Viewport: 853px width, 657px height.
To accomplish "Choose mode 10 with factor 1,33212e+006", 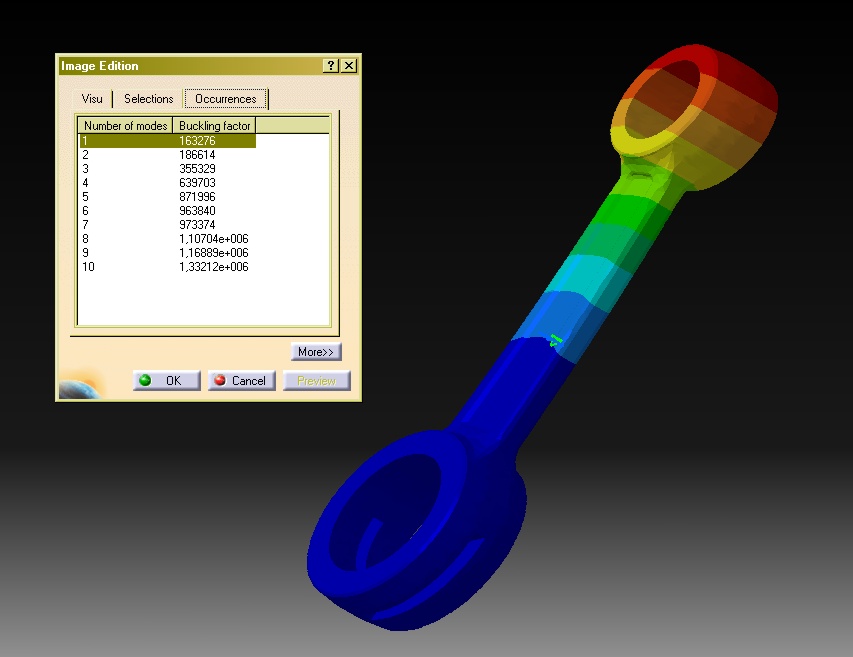I will pyautogui.click(x=167, y=267).
